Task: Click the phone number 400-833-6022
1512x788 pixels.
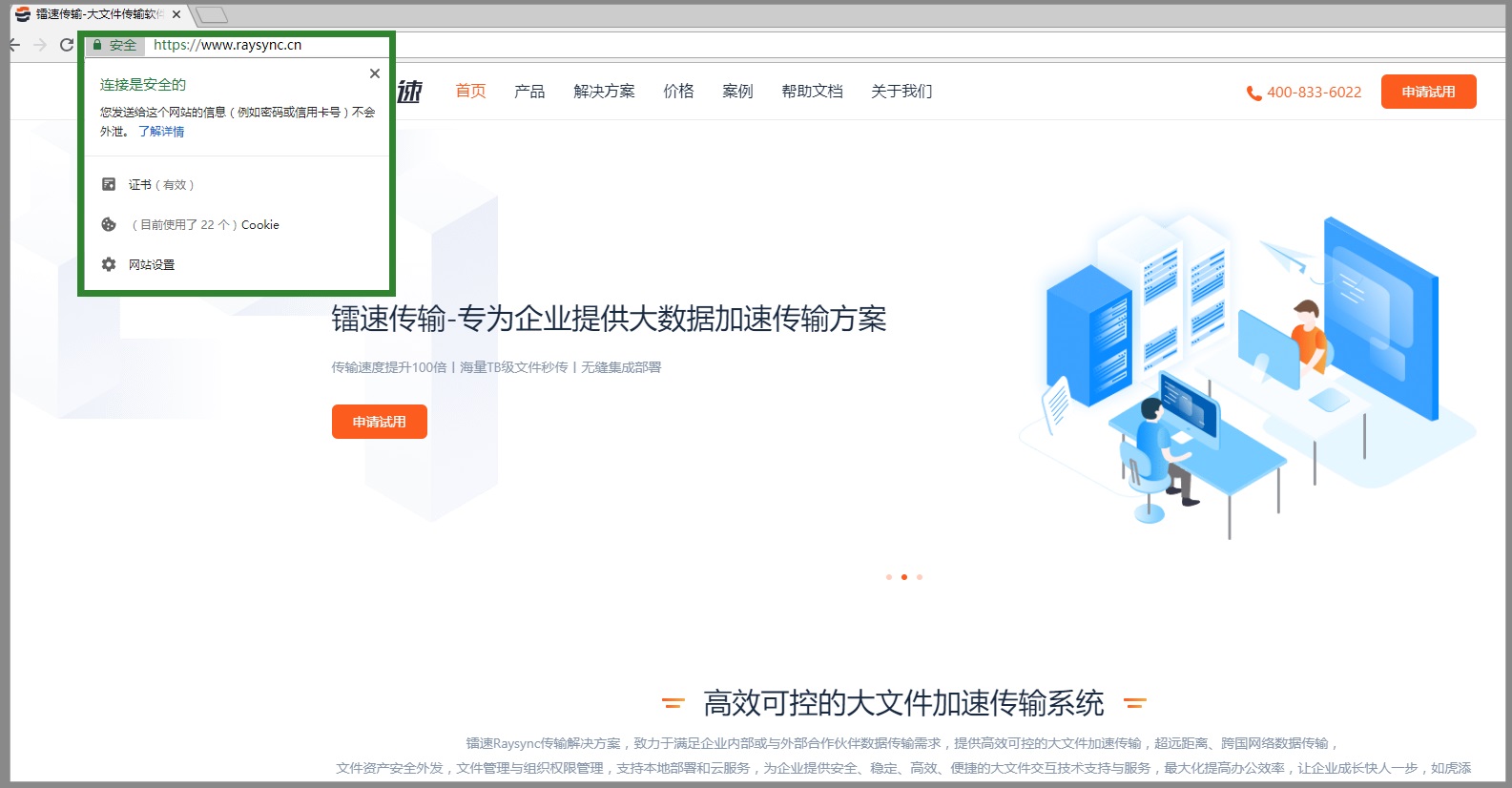Action: pyautogui.click(x=1314, y=93)
